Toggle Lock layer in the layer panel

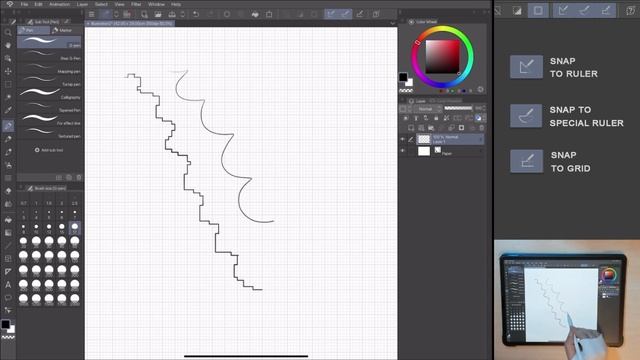point(436,118)
